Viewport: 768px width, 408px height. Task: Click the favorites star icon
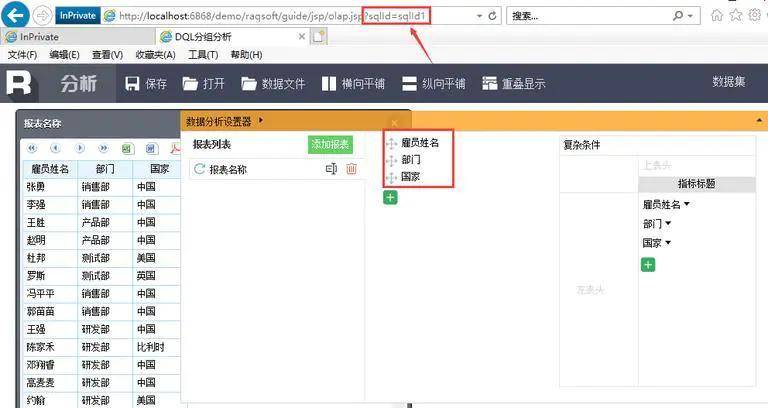[736, 16]
